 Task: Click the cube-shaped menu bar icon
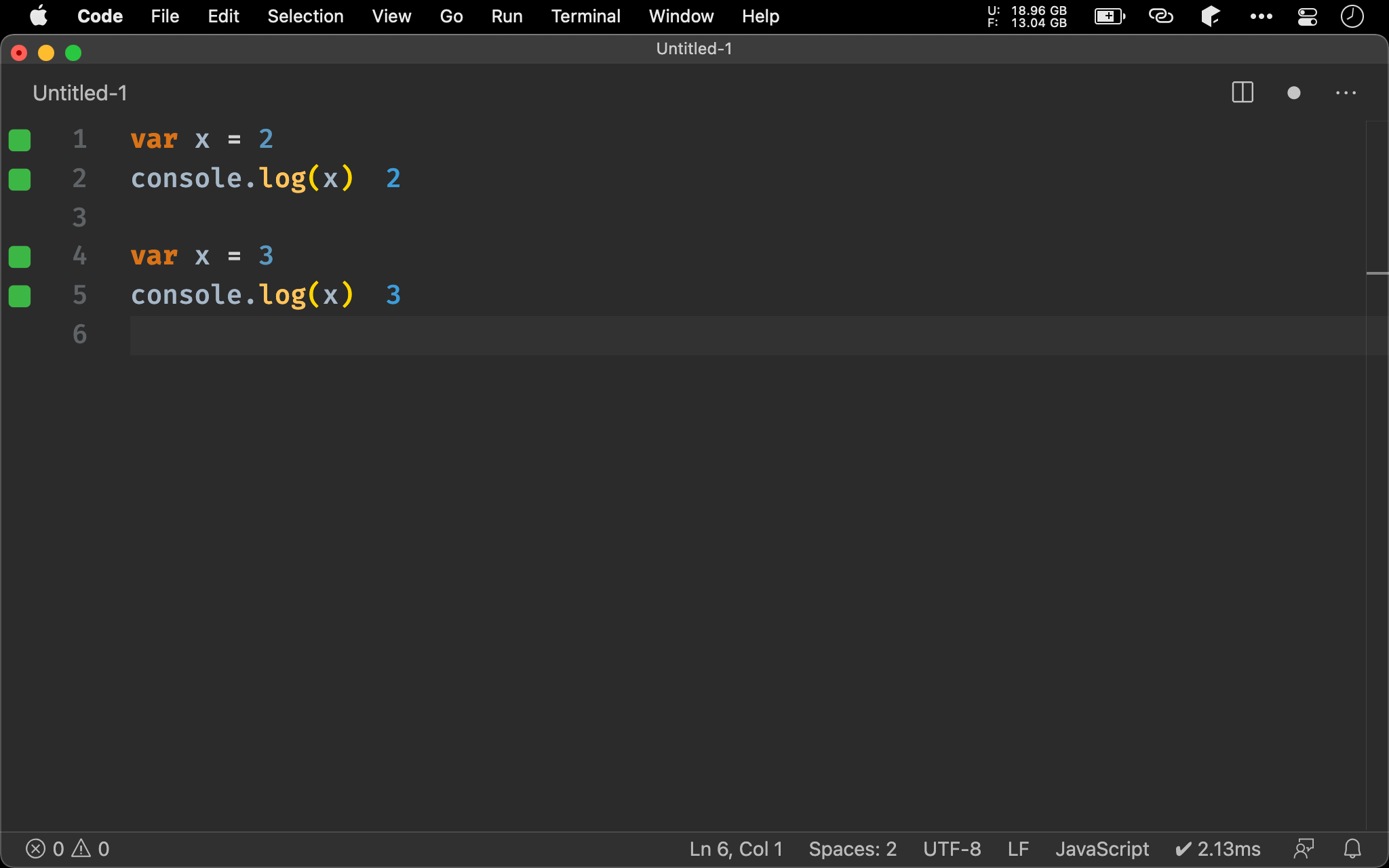click(1211, 16)
